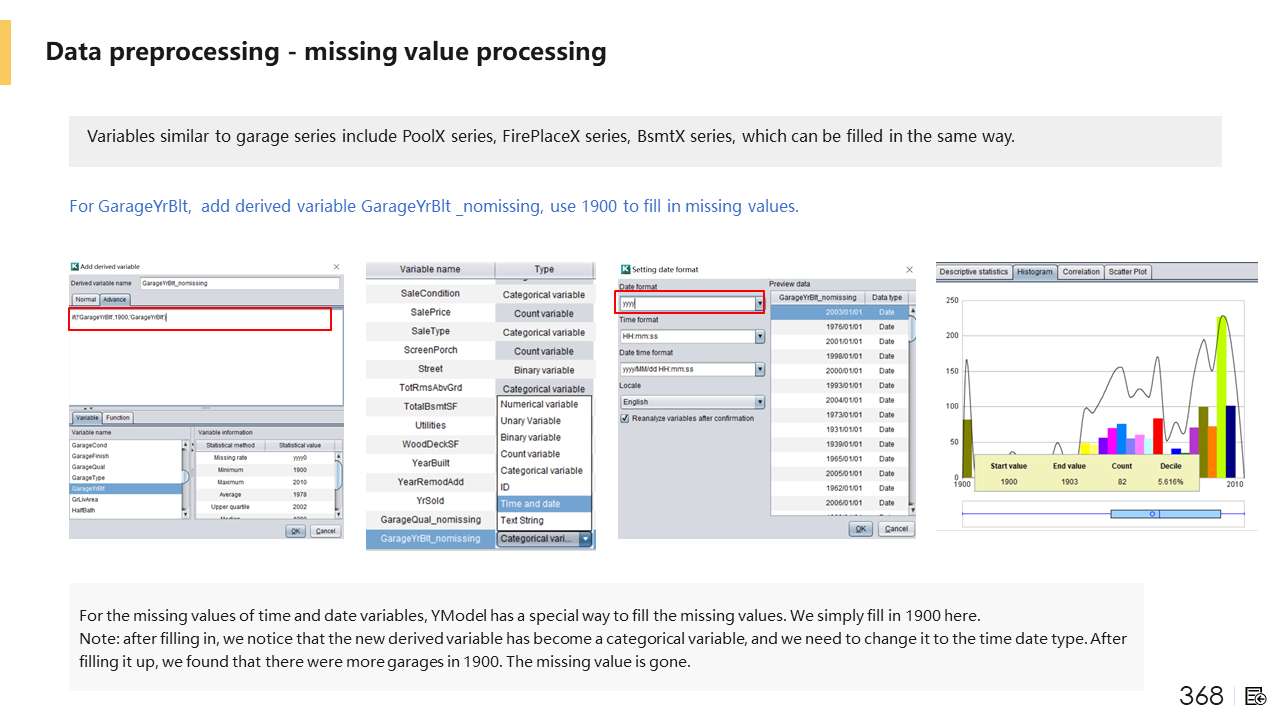The image size is (1280, 720).
Task: Click the K logo of Setting date format
Action: coord(625,269)
